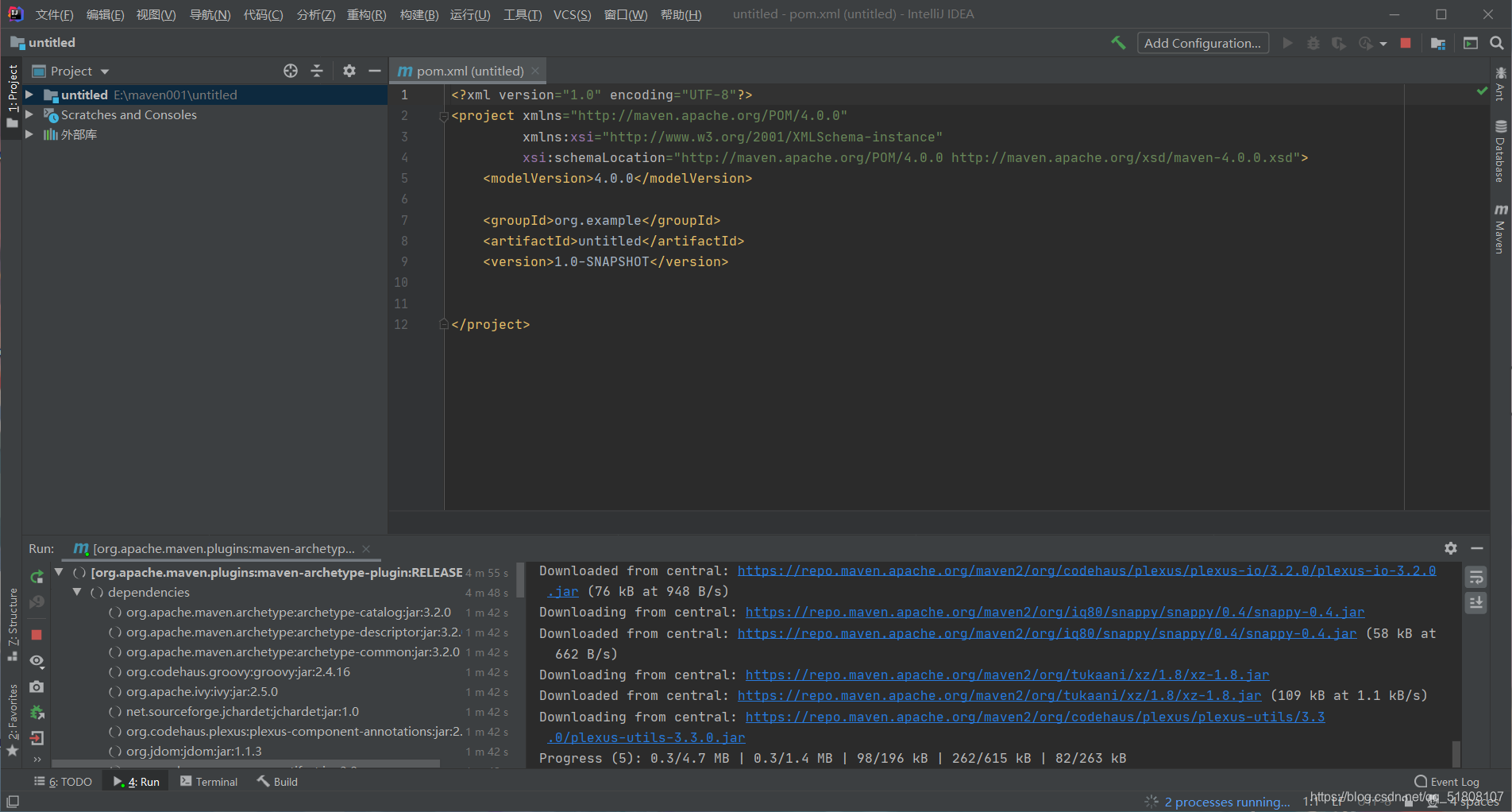This screenshot has height=812, width=1512.
Task: Hide the Project panel with minus icon
Action: 375,71
